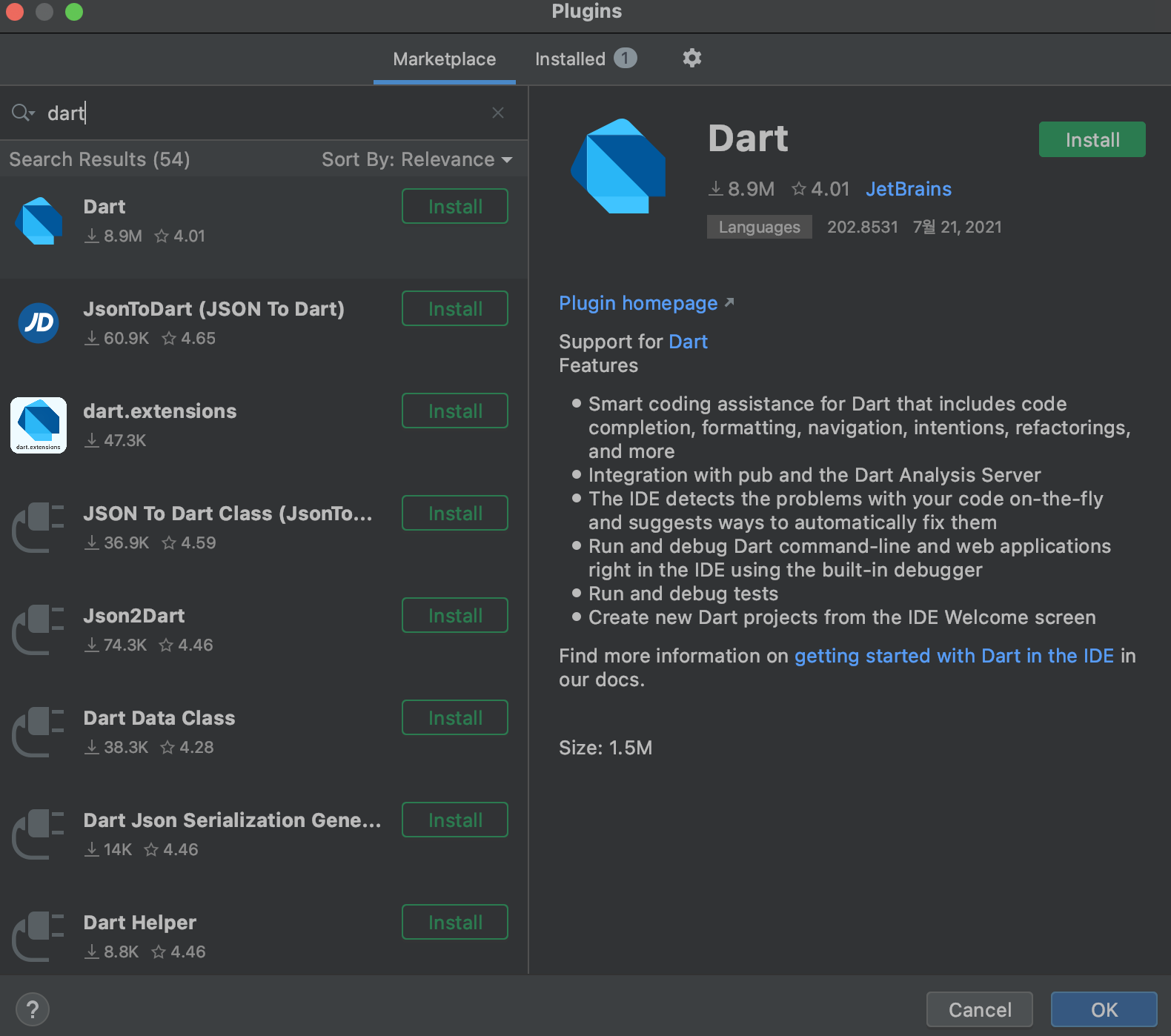1171x1036 pixels.
Task: Follow the Dart link after Support for
Action: tap(688, 342)
